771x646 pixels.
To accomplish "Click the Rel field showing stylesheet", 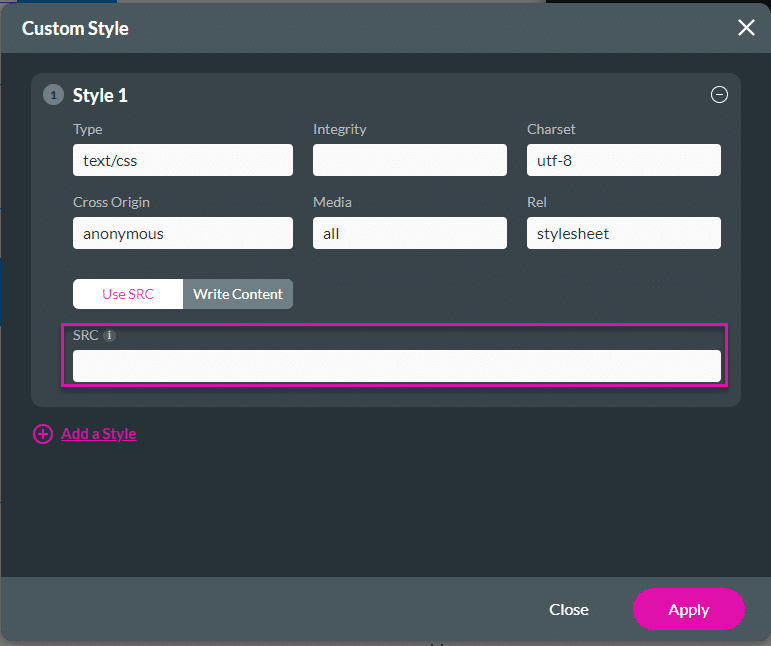I will [x=623, y=233].
